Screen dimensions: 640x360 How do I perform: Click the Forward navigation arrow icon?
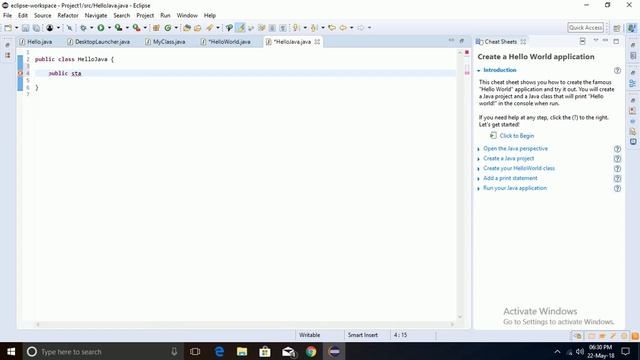(361, 28)
